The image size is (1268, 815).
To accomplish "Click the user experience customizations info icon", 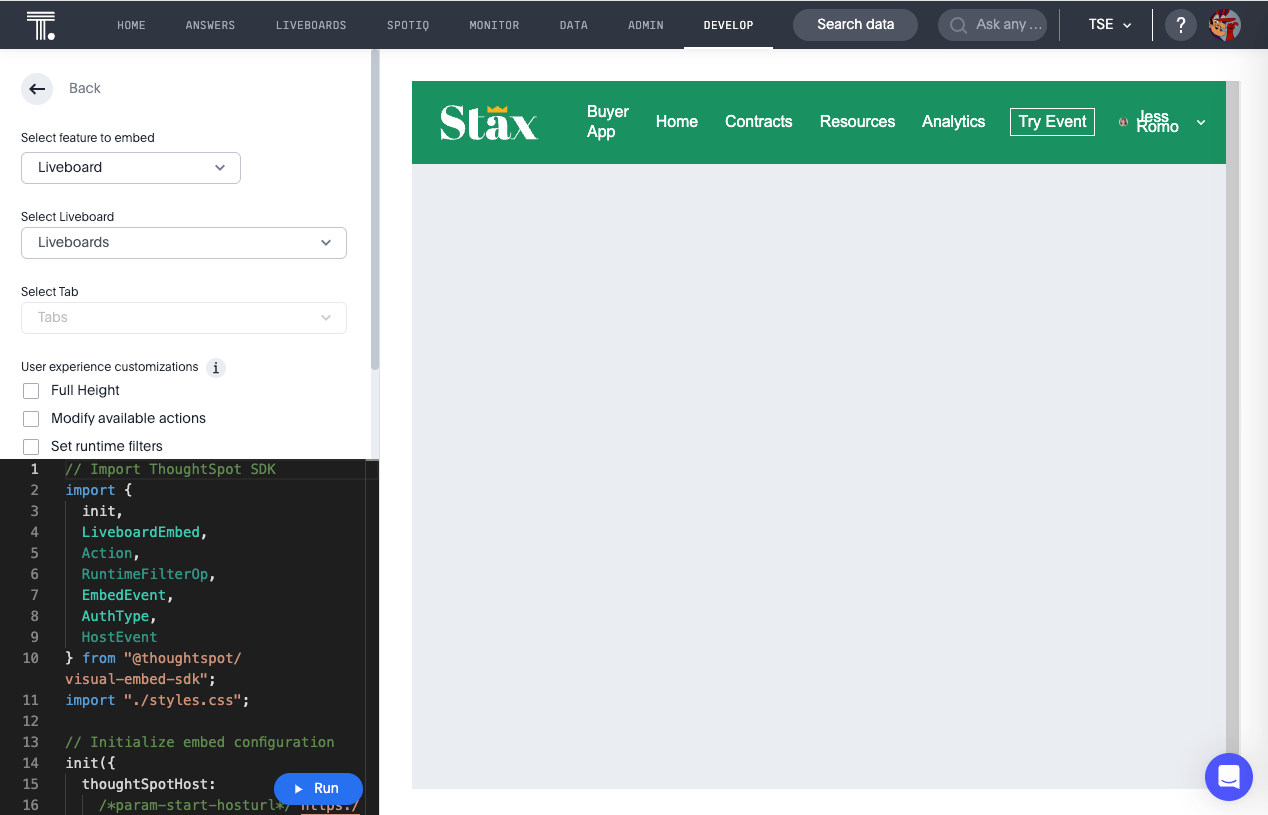I will click(215, 367).
